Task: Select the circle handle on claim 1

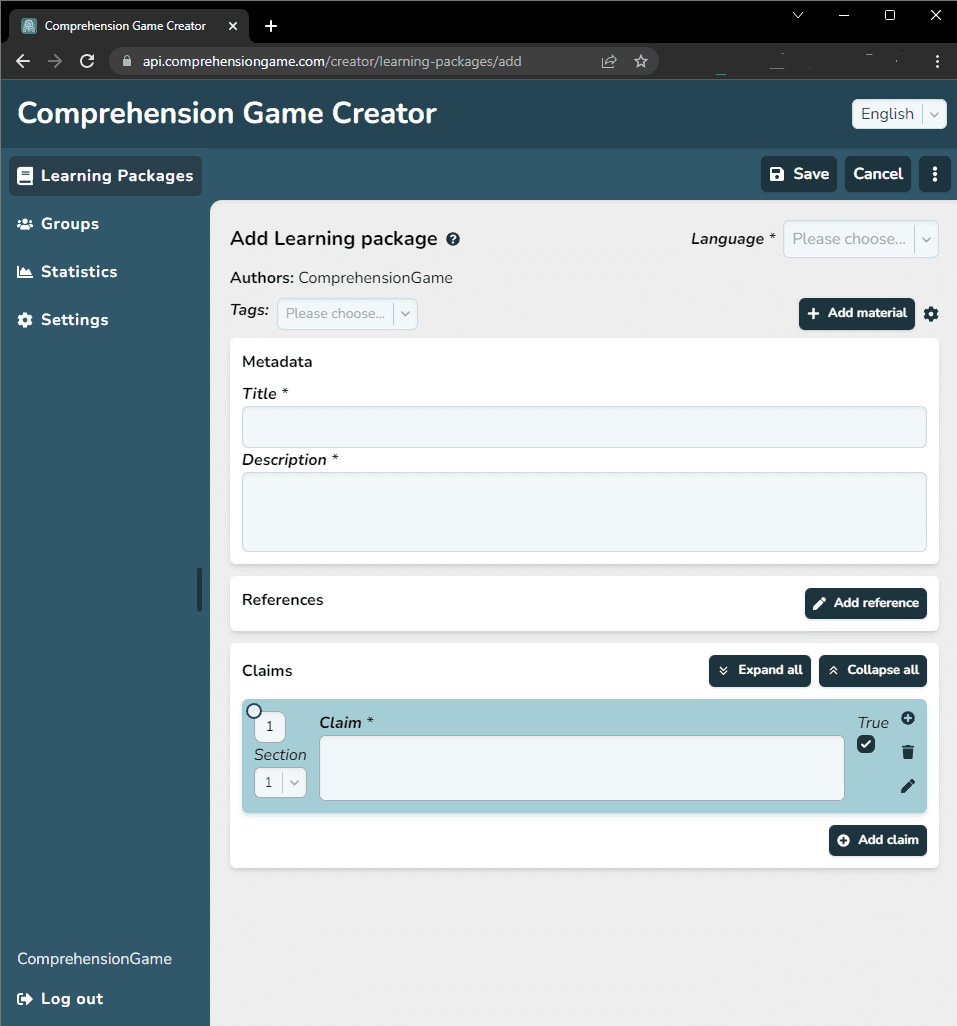Action: point(255,709)
